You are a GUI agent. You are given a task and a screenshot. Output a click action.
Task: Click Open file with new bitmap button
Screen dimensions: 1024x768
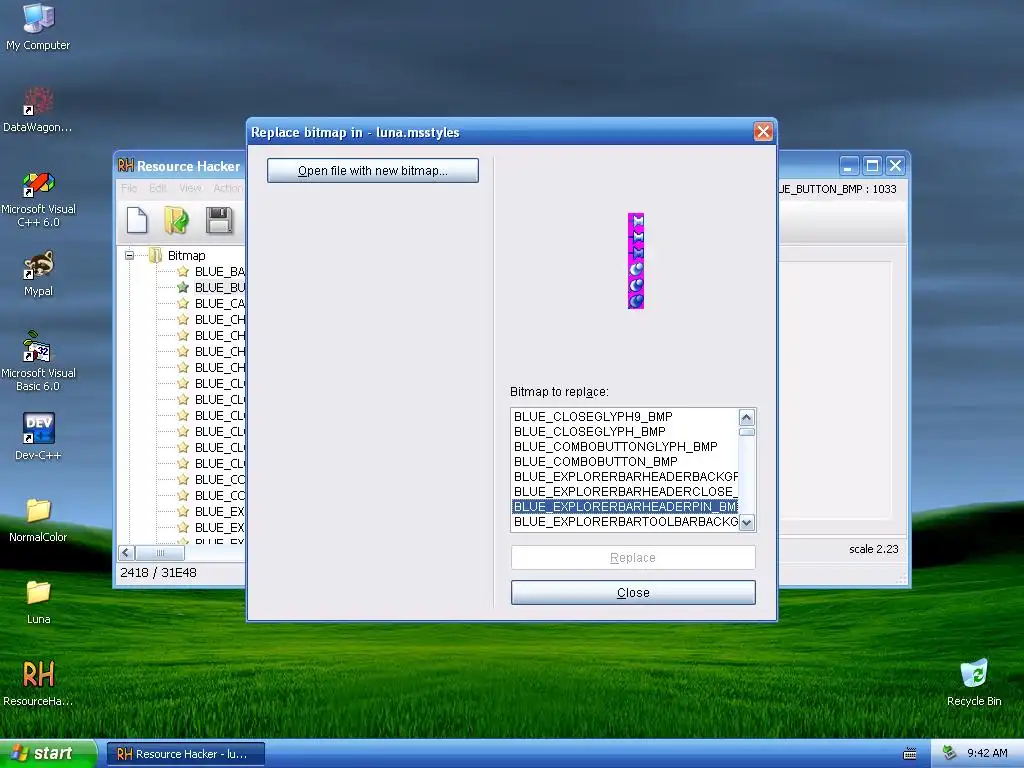click(373, 170)
